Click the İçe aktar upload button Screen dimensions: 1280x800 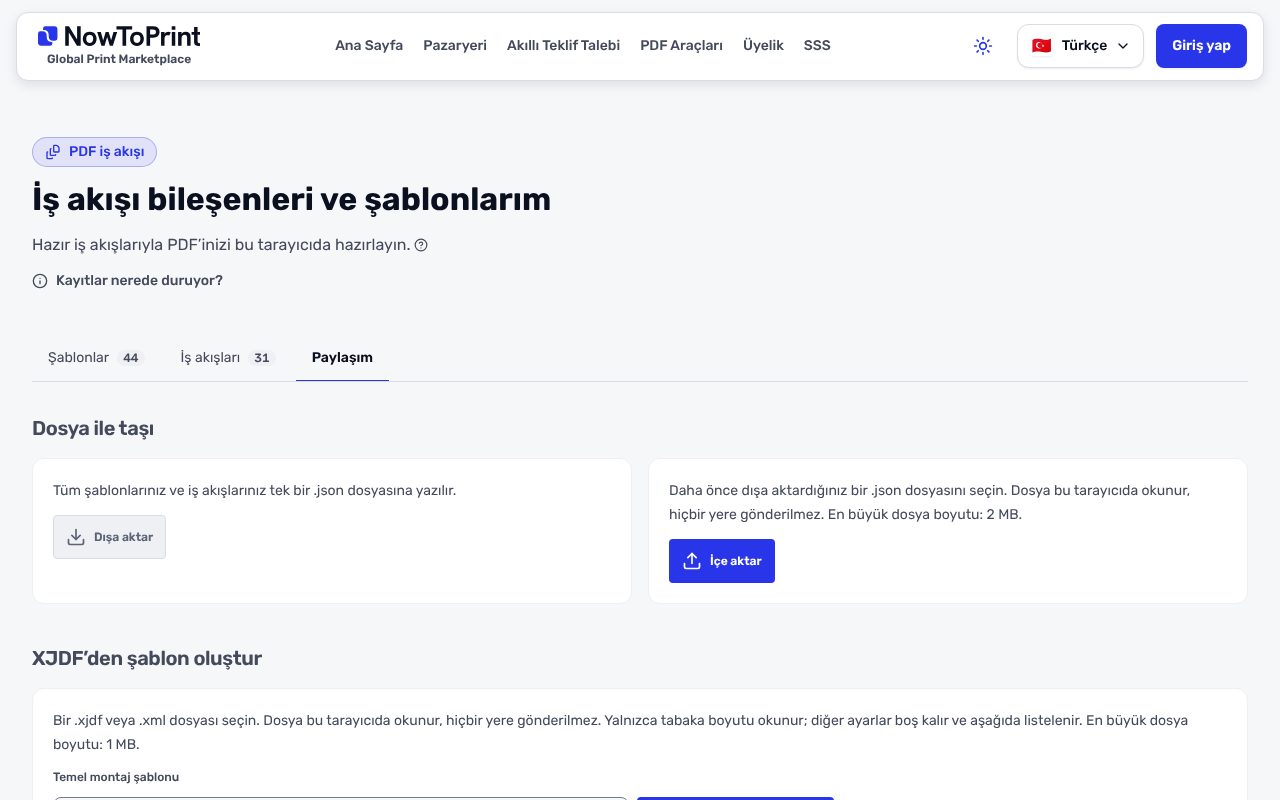click(x=721, y=561)
